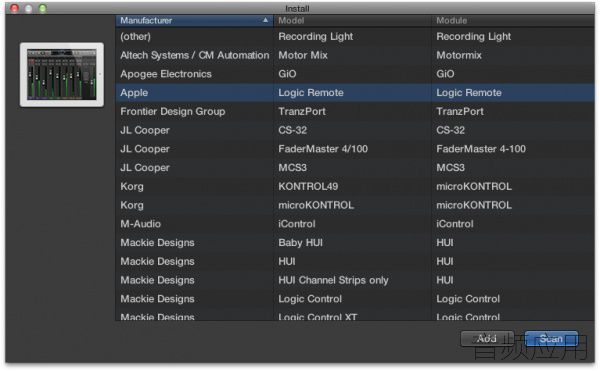This screenshot has height=371, width=600.
Task: Select the Motormix module cell
Action: click(459, 55)
